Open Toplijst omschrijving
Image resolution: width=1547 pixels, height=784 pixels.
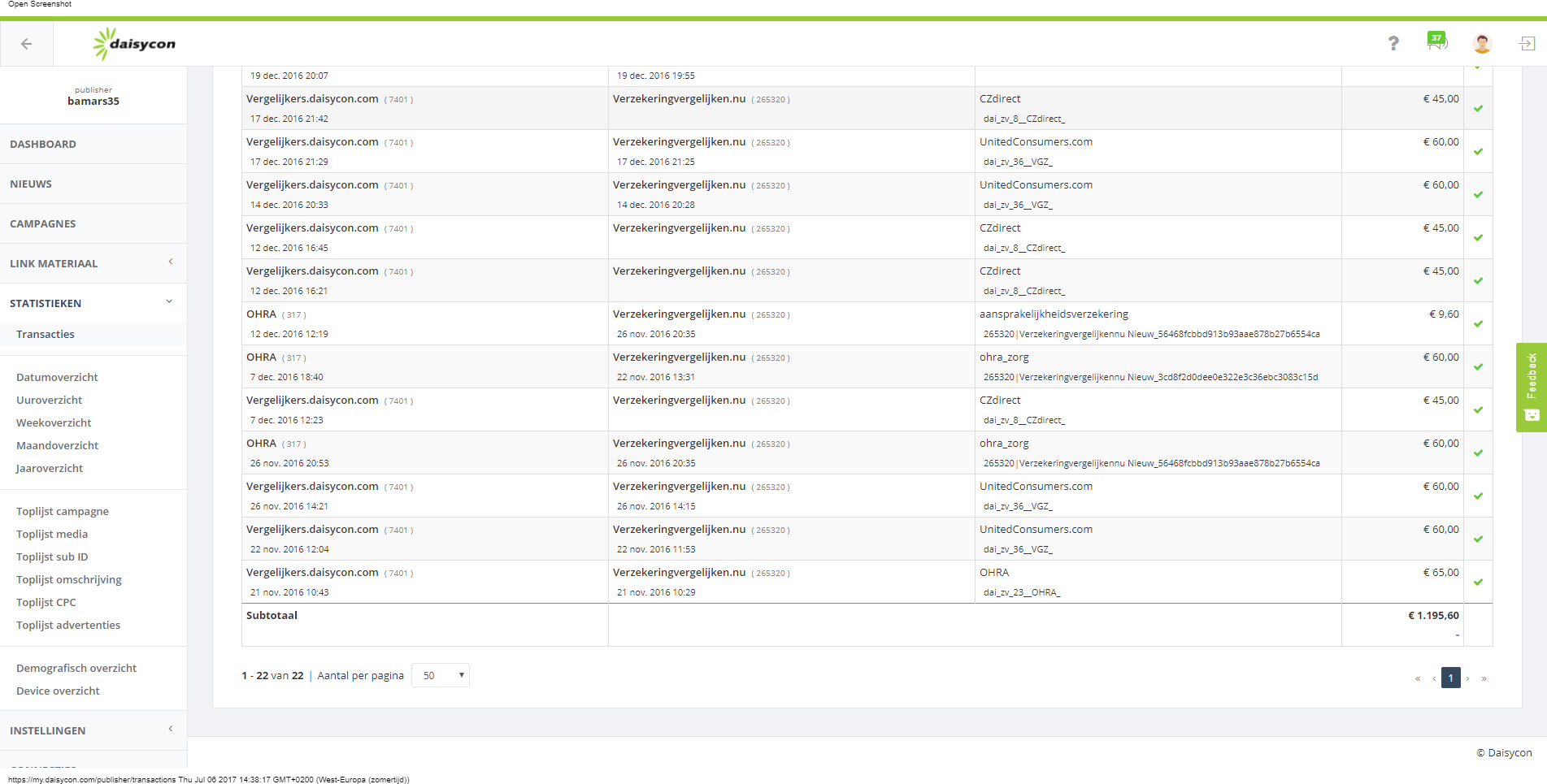[69, 579]
